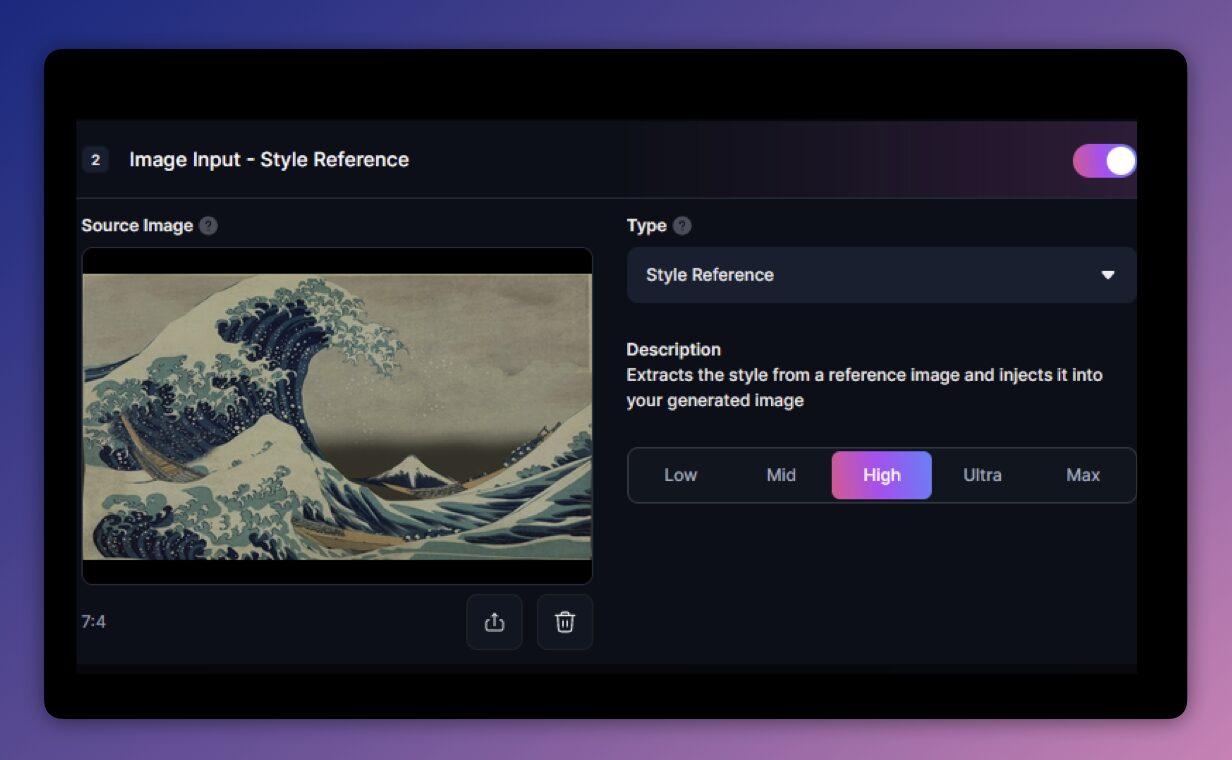Choose Ultra style strength
1232x760 pixels.
pyautogui.click(x=982, y=475)
